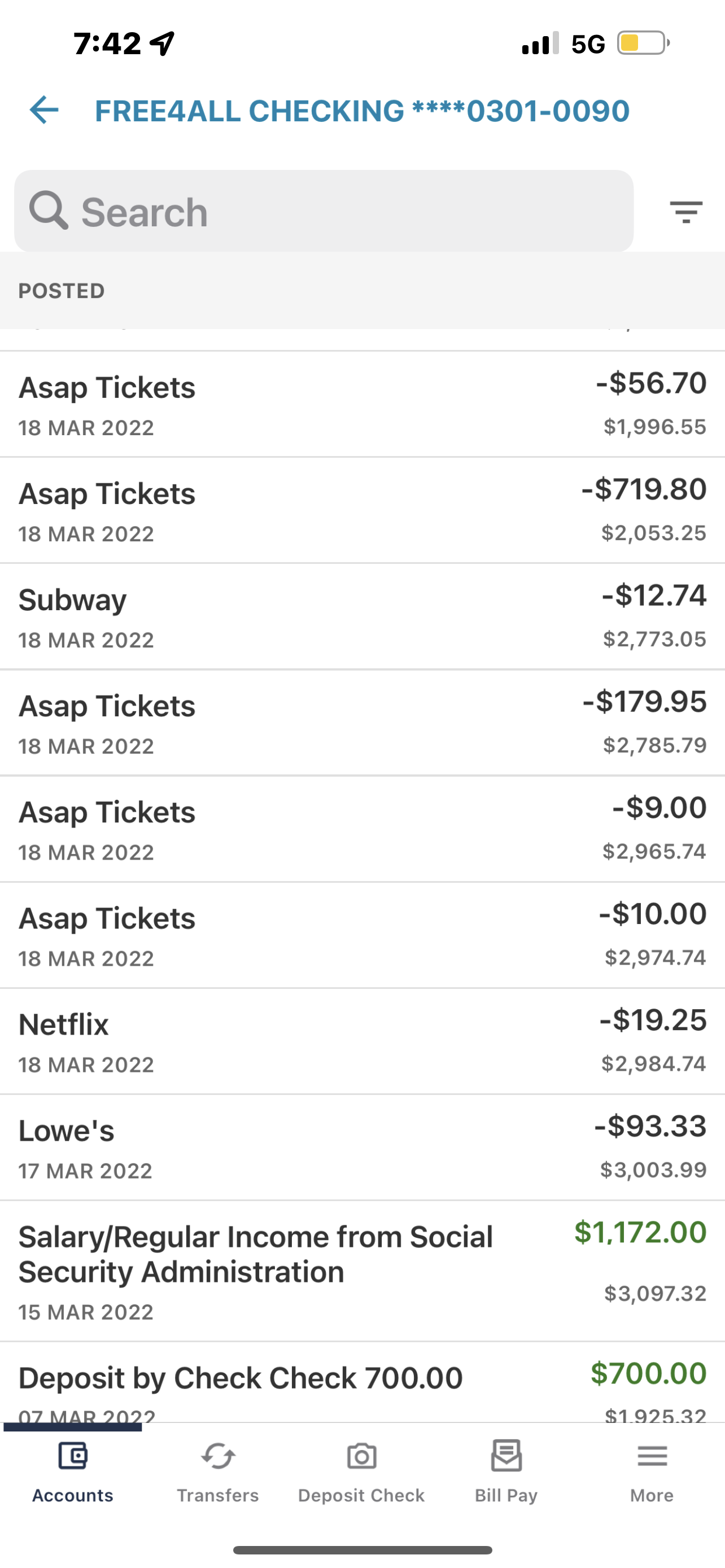Open the Asap Tickets -$179.95 transaction

(362, 722)
